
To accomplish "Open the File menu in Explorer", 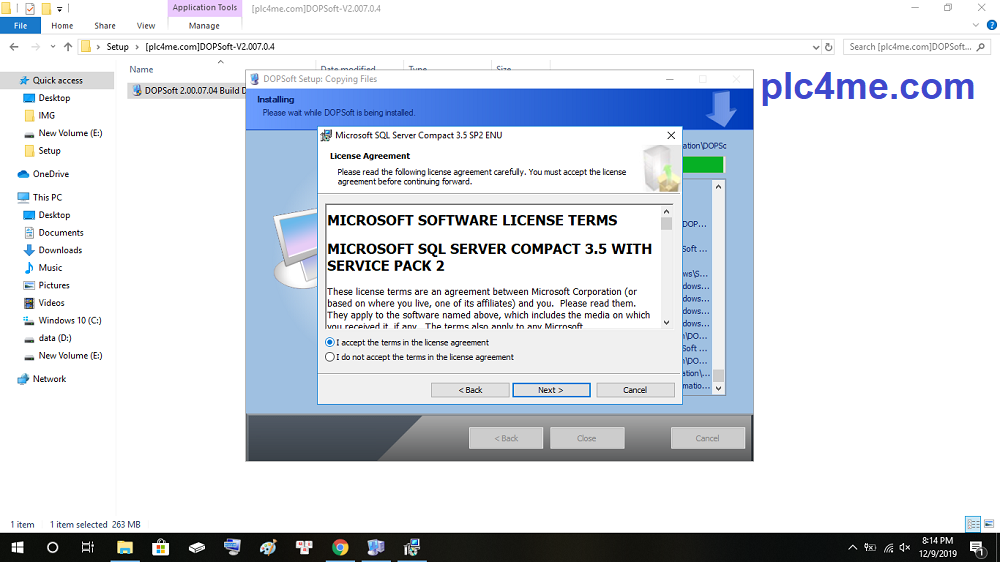I will pos(20,26).
